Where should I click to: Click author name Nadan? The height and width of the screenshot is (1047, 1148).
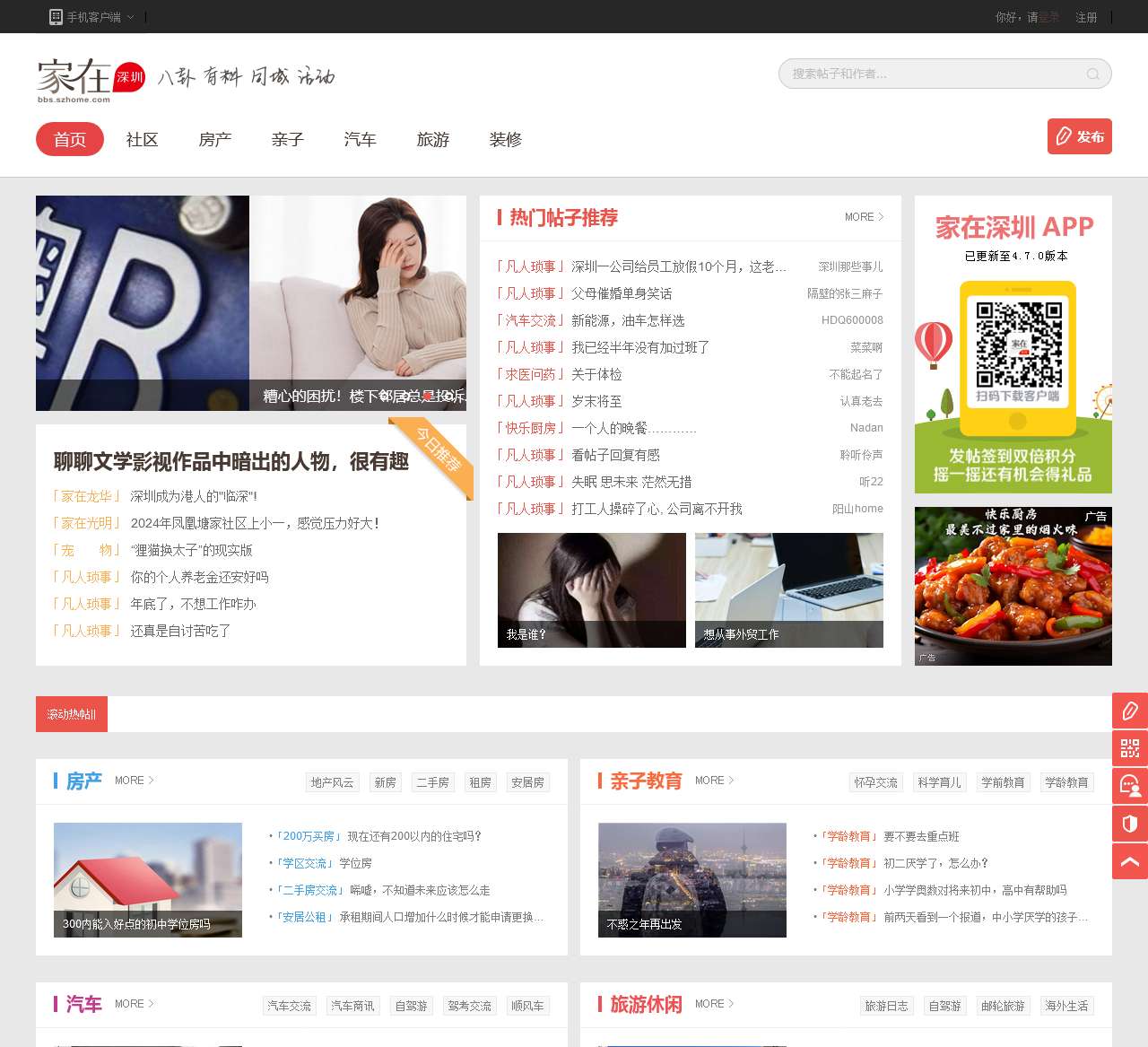(866, 428)
